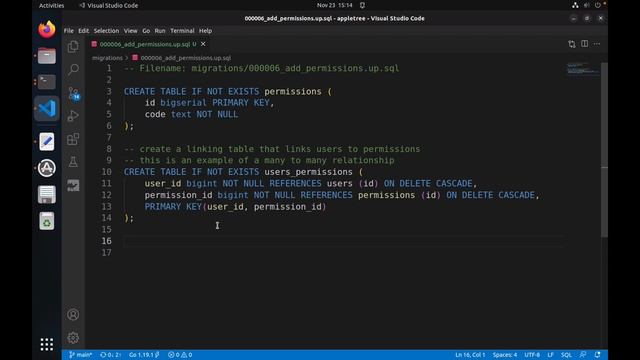The height and width of the screenshot is (360, 640).
Task: Open the errors and warnings problems indicator
Action: 180,355
